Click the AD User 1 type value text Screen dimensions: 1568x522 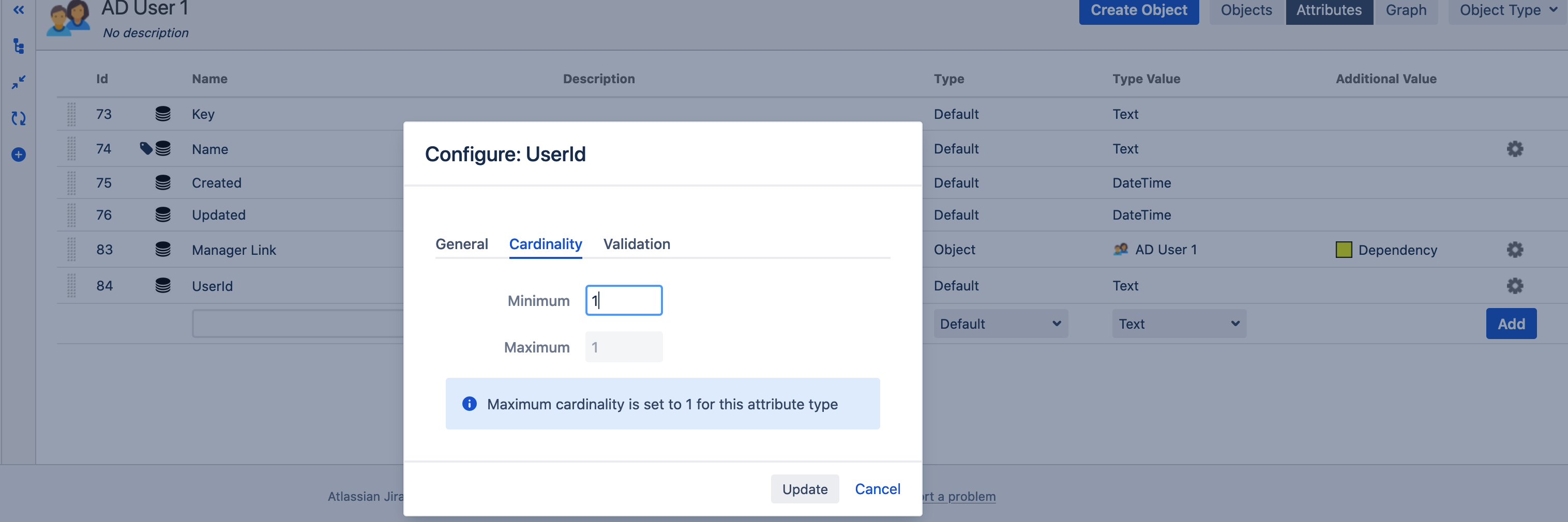1166,250
